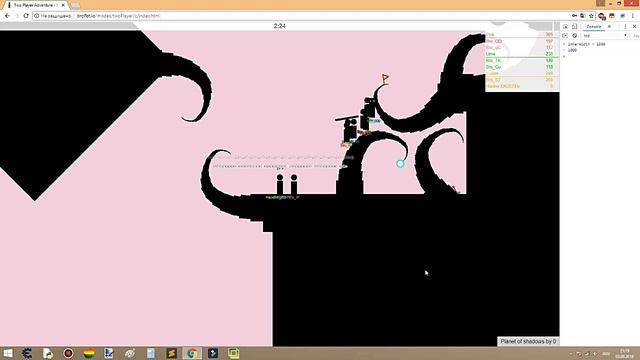Click the taskbar clock
Image resolution: width=640 pixels, height=360 pixels.
coord(624,353)
